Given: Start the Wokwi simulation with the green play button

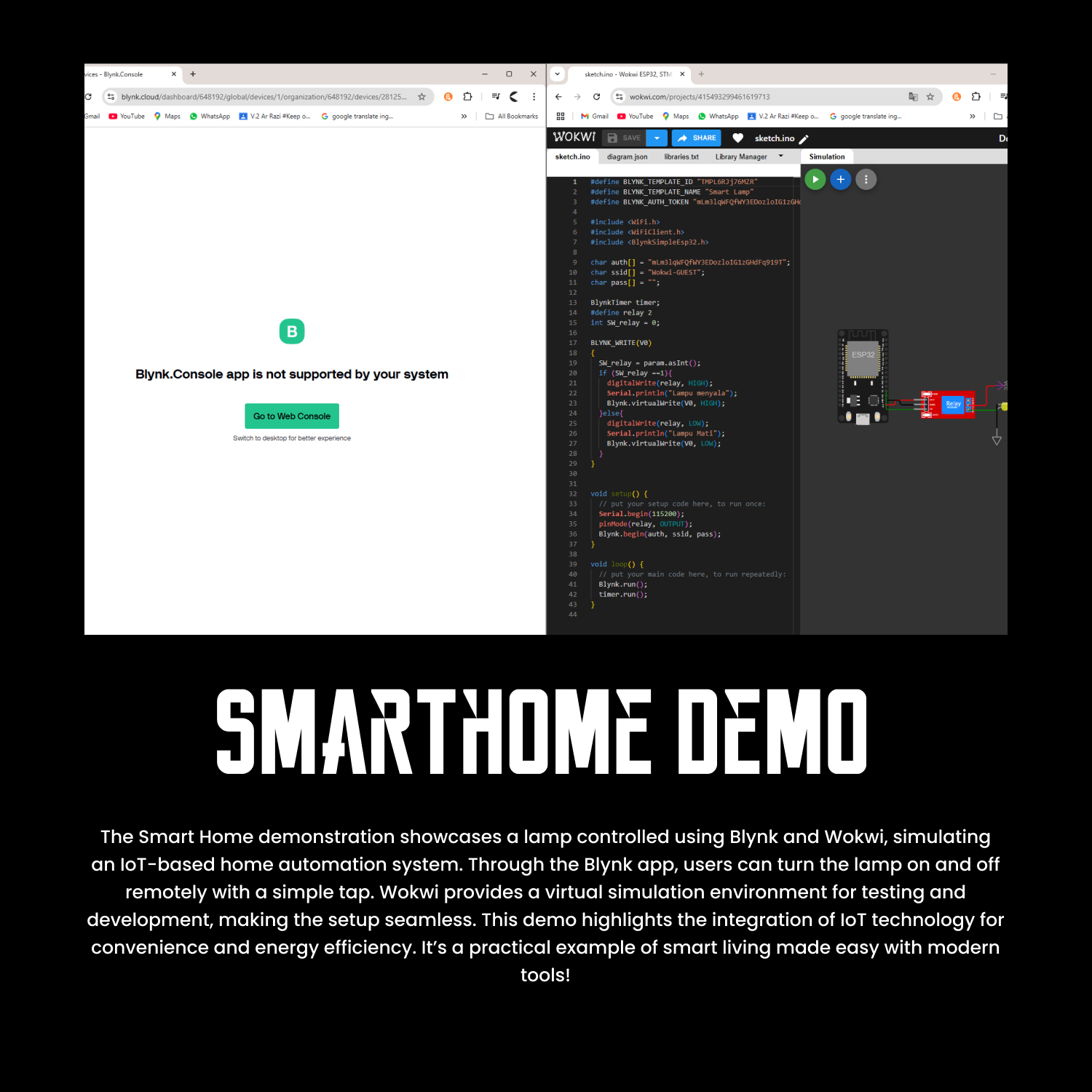Looking at the screenshot, I should [815, 179].
